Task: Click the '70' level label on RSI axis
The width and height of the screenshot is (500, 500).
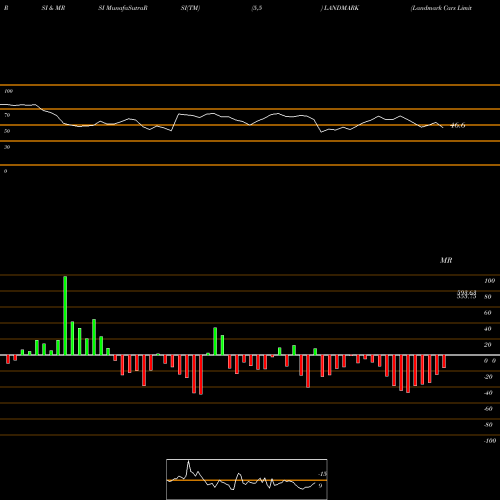Action: pyautogui.click(x=7, y=115)
